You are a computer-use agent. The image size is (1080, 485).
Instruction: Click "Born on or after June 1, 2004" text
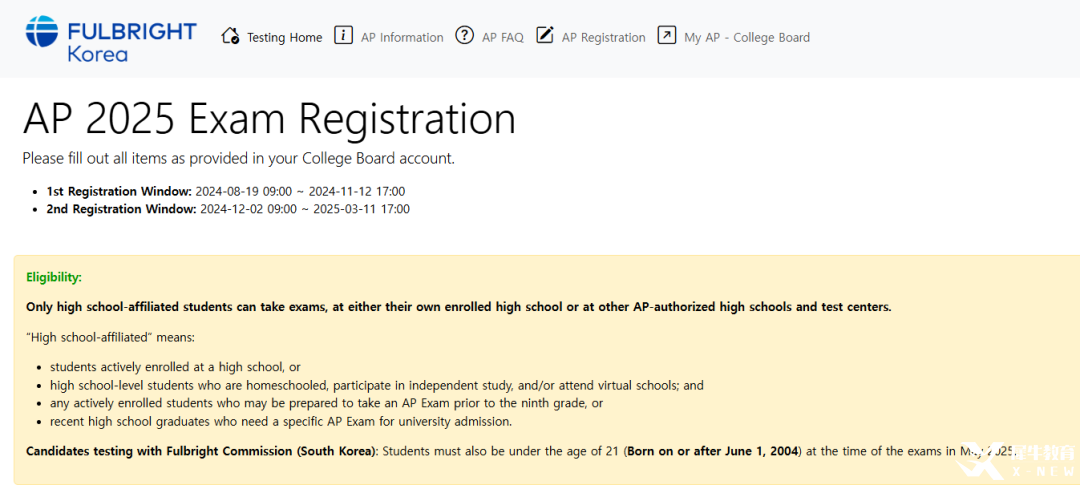click(x=714, y=452)
